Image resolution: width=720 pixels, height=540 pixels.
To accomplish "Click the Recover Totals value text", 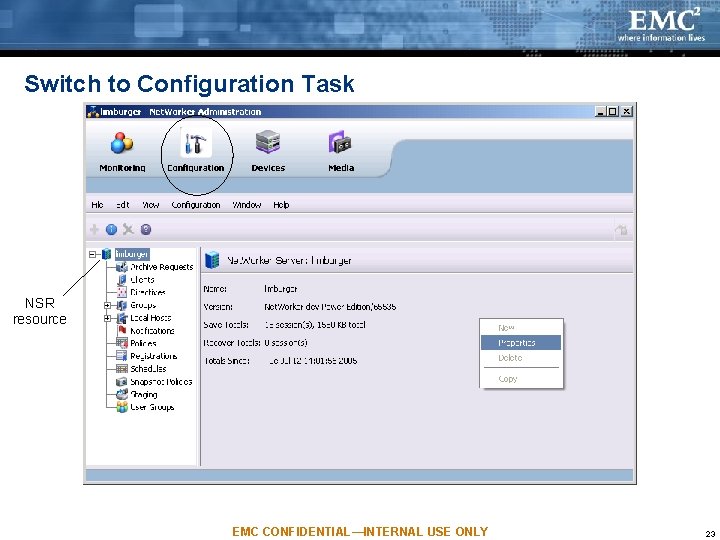I will click(286, 343).
